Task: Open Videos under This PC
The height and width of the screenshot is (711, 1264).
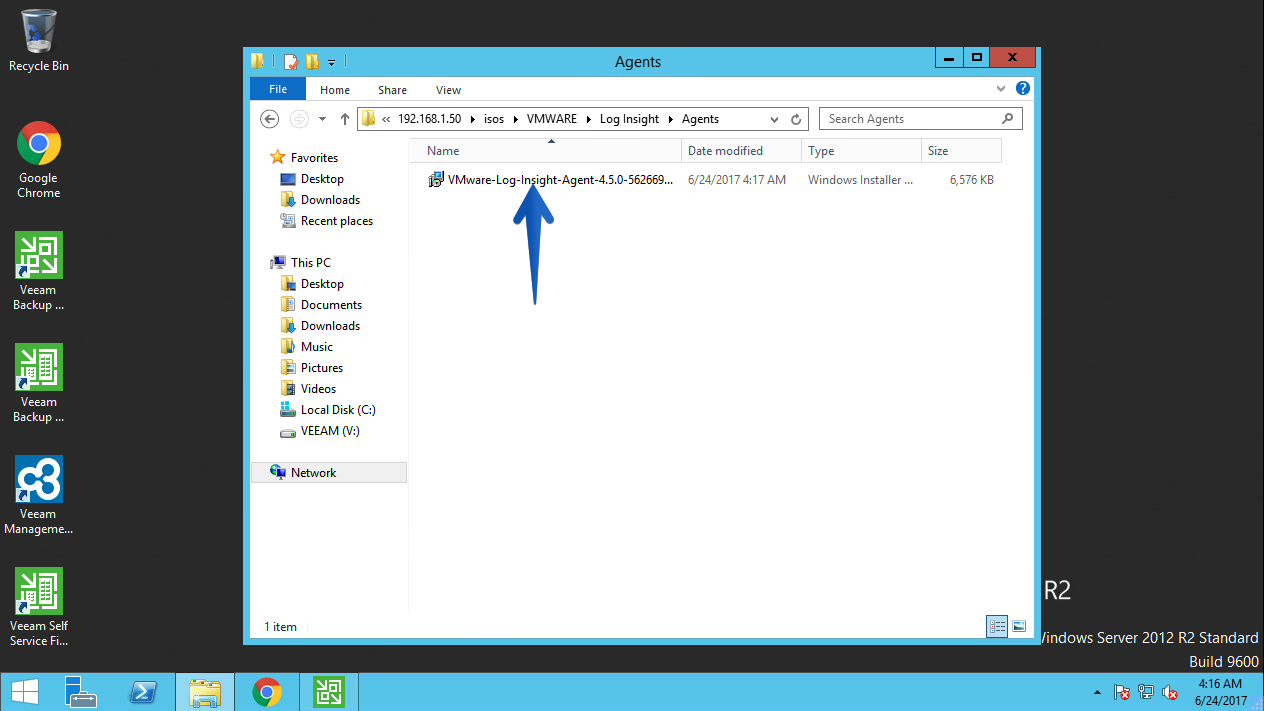Action: coord(318,389)
